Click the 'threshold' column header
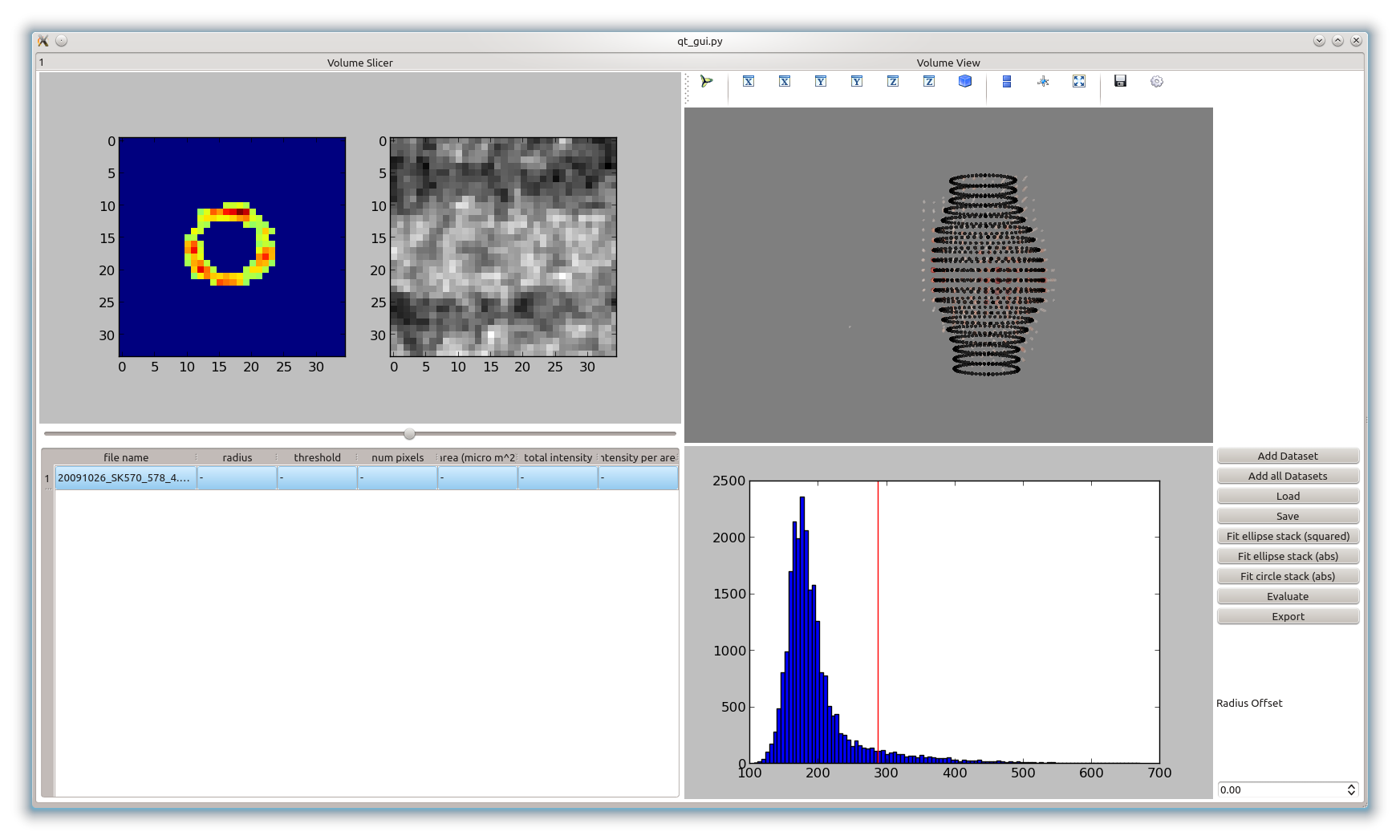Viewport: 1400px width, 840px height. (317, 457)
